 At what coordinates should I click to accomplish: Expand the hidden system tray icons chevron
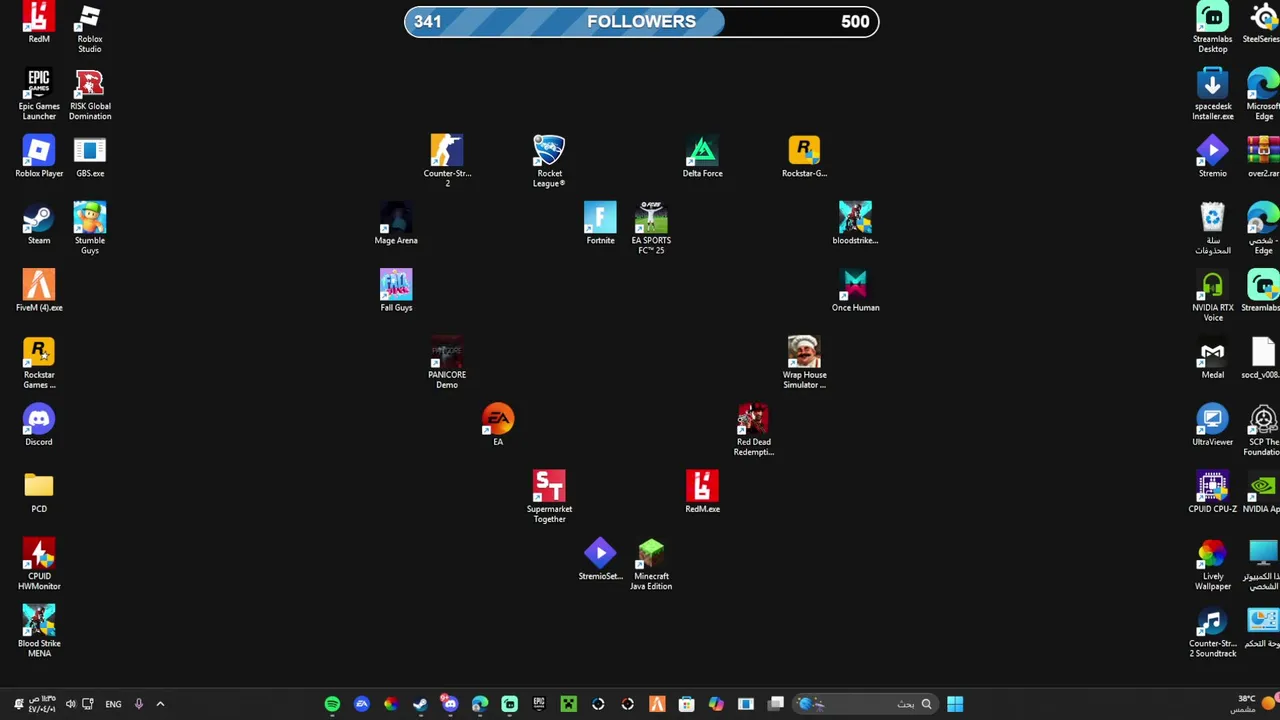coord(160,704)
